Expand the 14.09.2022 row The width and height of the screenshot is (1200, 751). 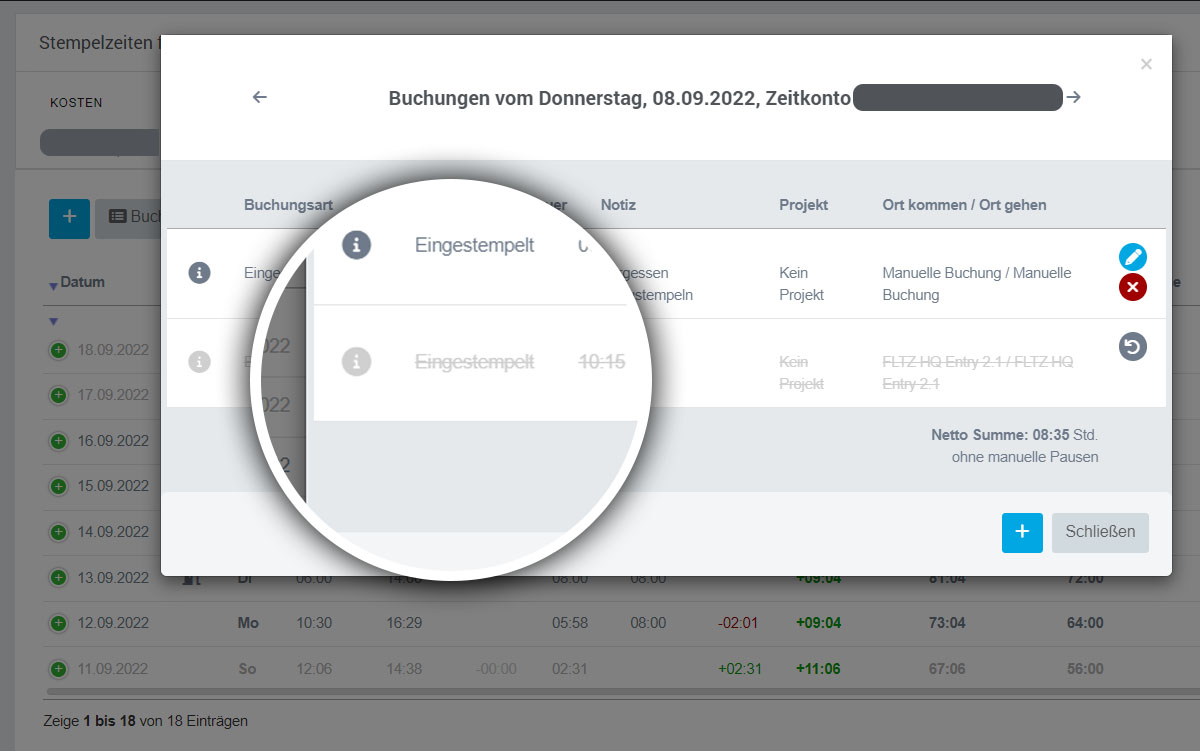click(58, 532)
